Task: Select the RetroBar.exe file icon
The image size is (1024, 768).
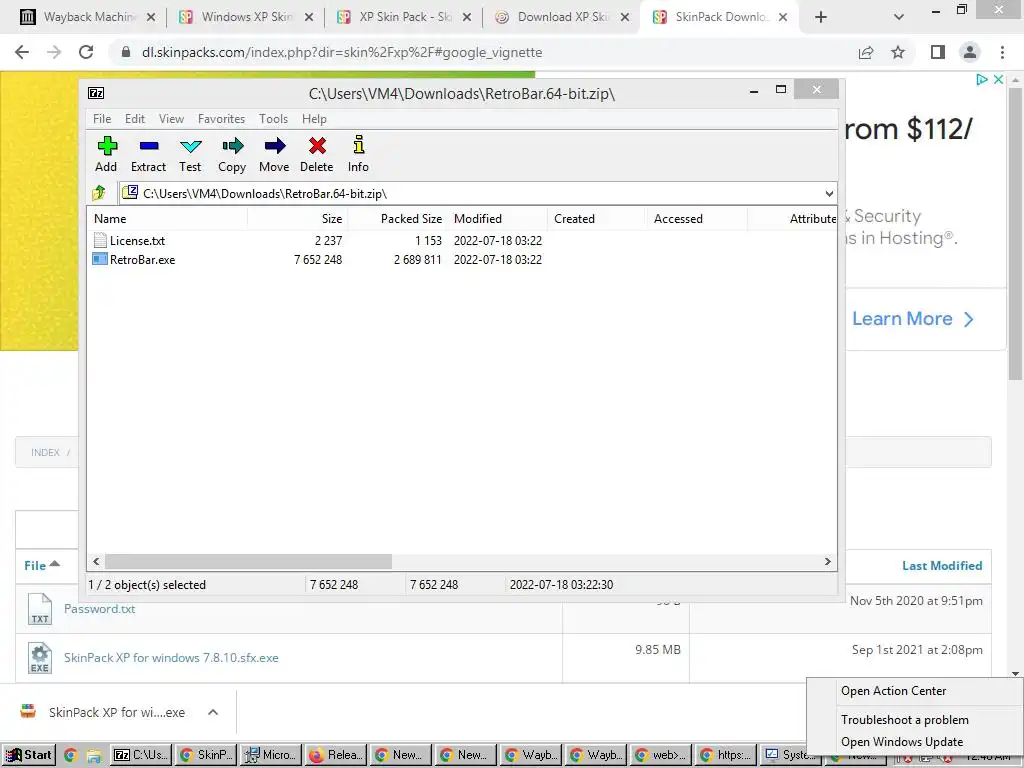Action: [x=99, y=259]
